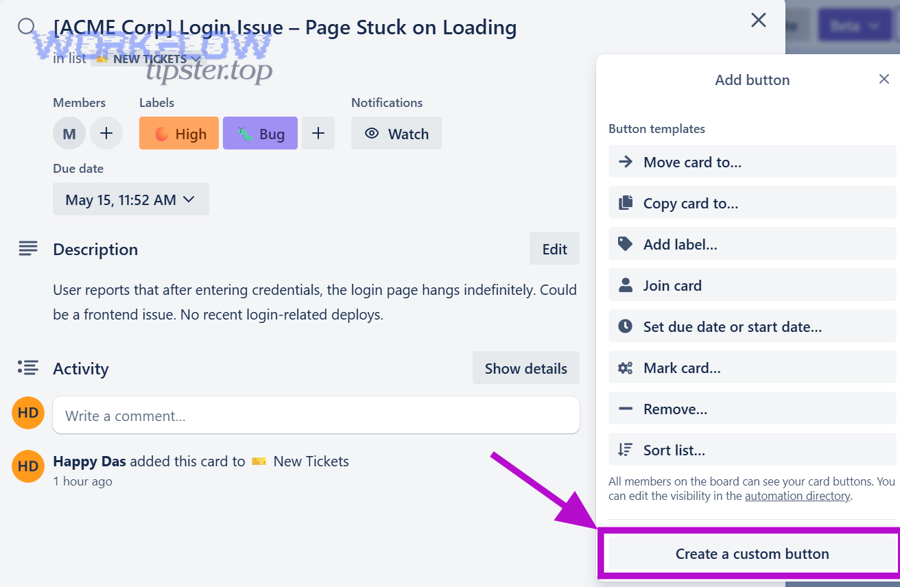Click Happy Das user name
The image size is (900, 587).
[90, 461]
